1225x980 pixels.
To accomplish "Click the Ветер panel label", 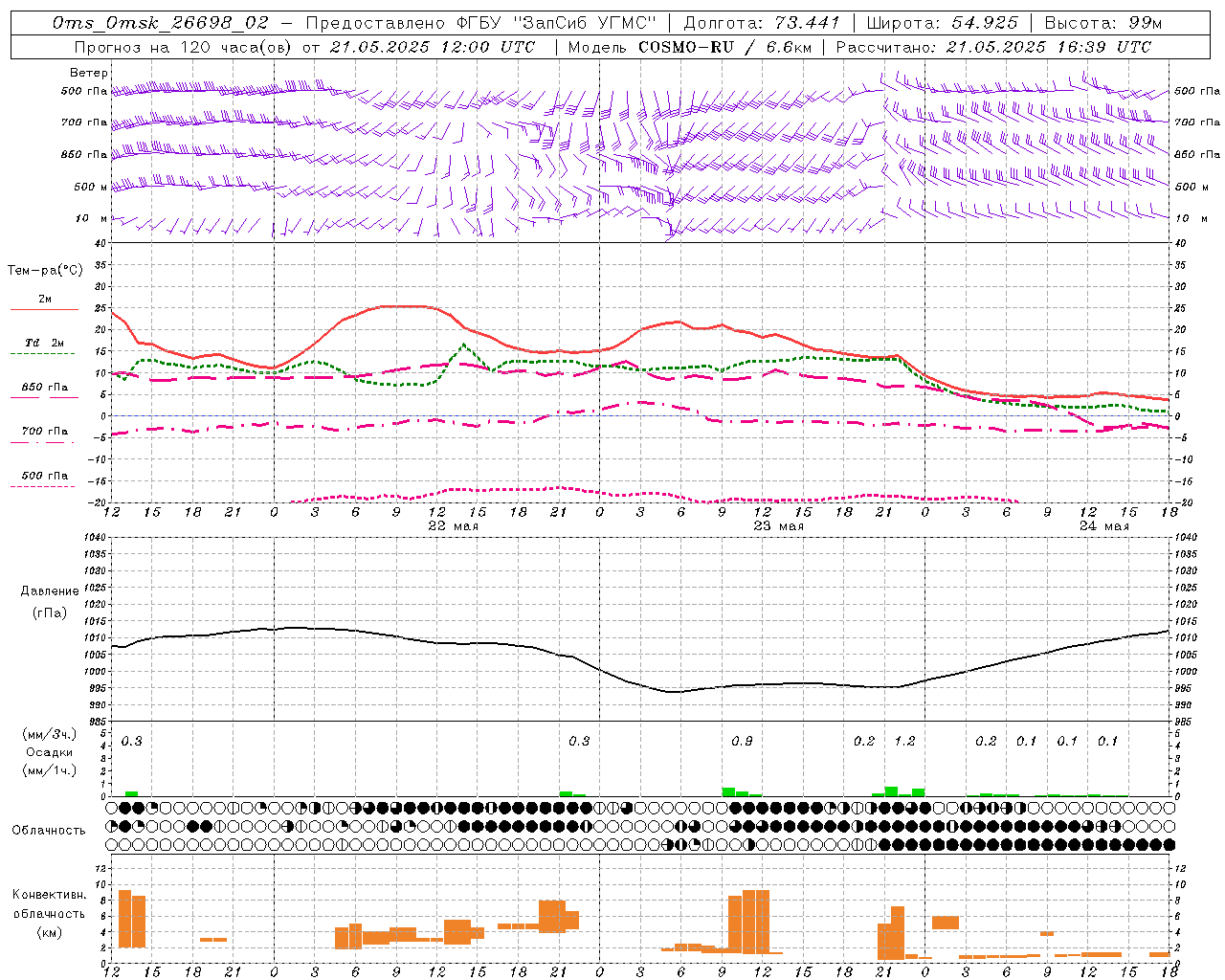I will 89,73.
